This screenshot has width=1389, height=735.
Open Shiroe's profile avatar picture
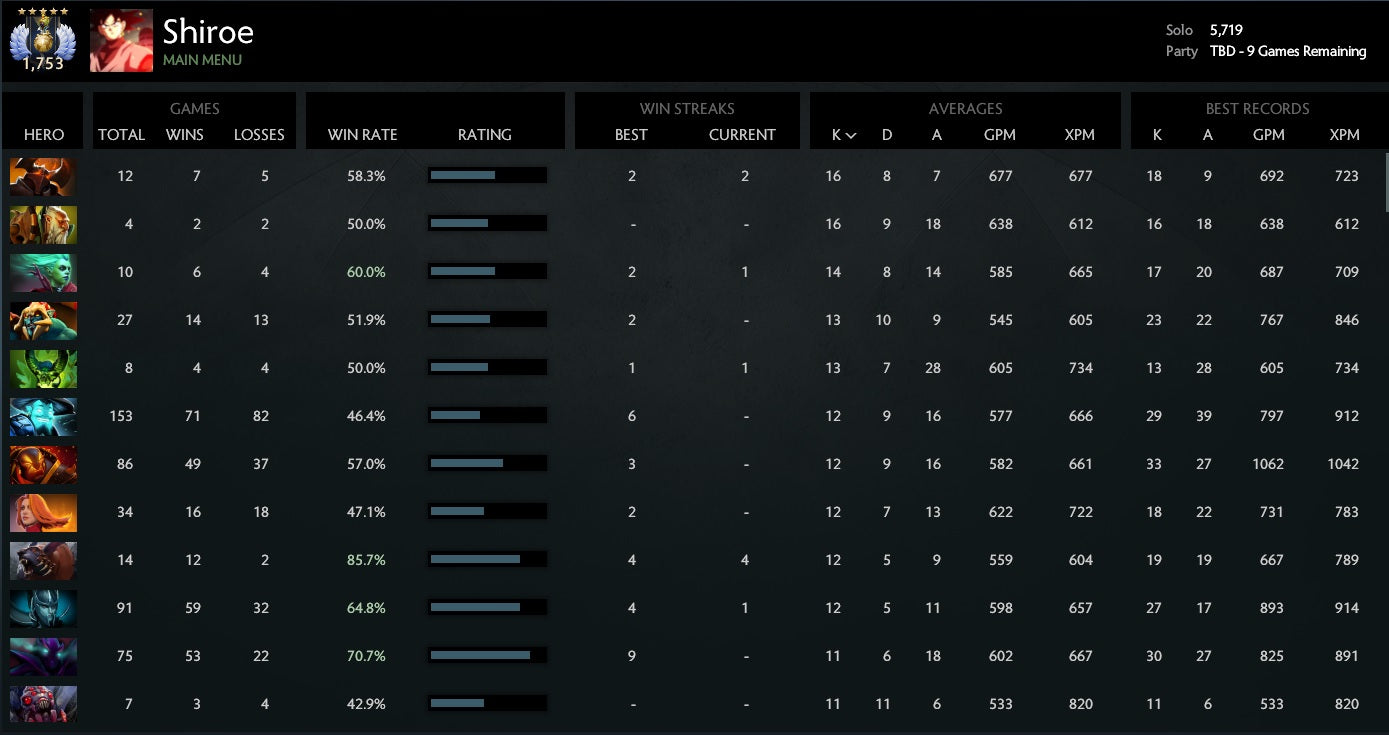pyautogui.click(x=121, y=41)
